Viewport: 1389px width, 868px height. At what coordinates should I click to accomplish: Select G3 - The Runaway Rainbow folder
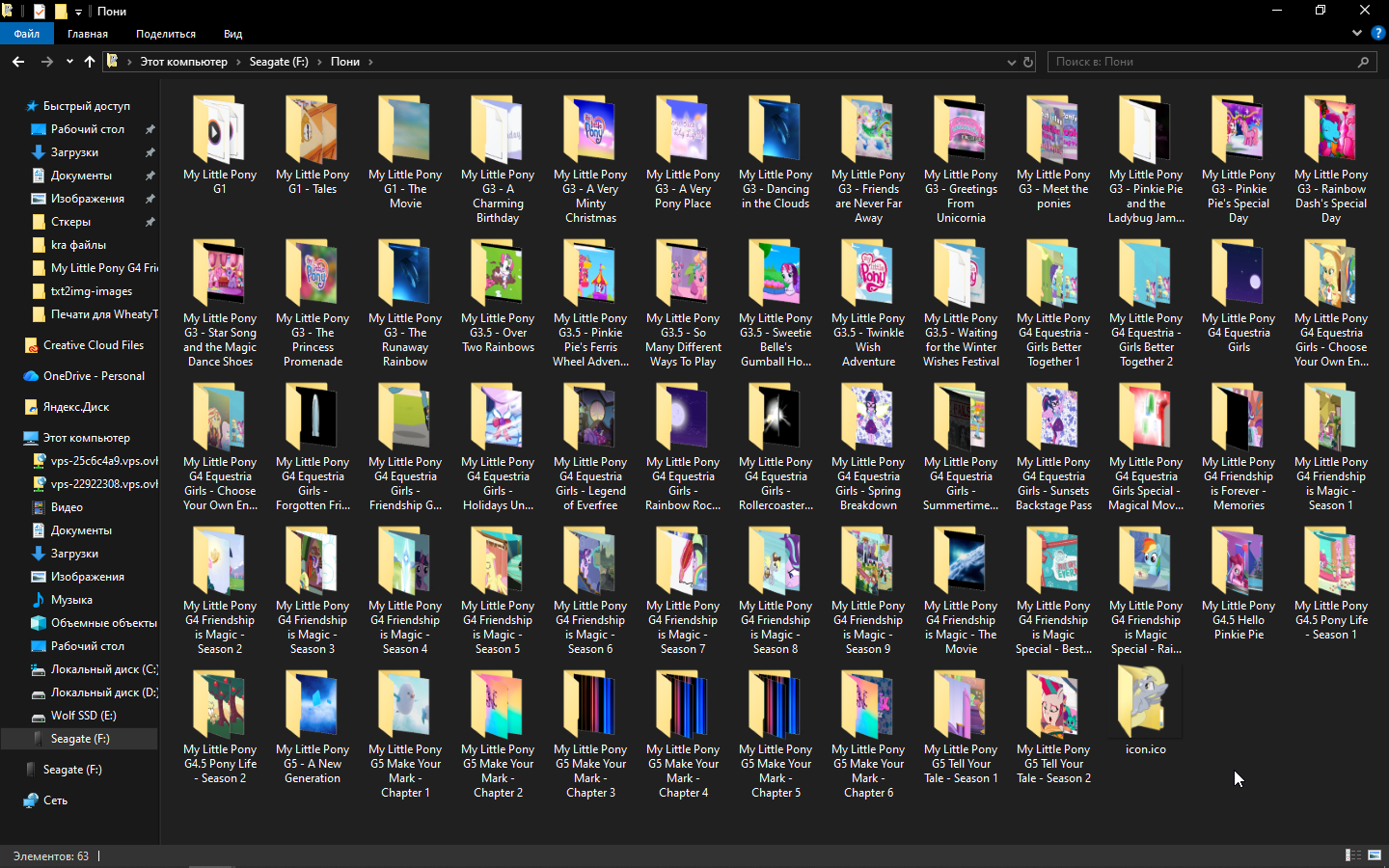coord(405,303)
